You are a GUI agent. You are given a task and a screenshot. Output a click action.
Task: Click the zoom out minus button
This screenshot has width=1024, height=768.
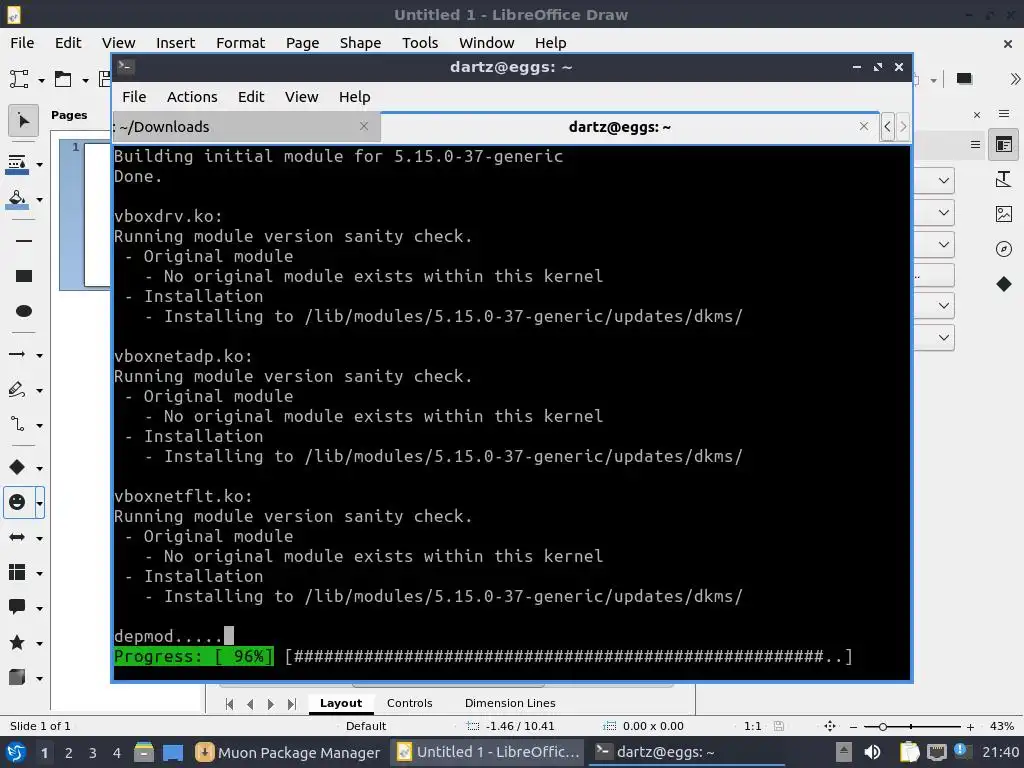(853, 727)
